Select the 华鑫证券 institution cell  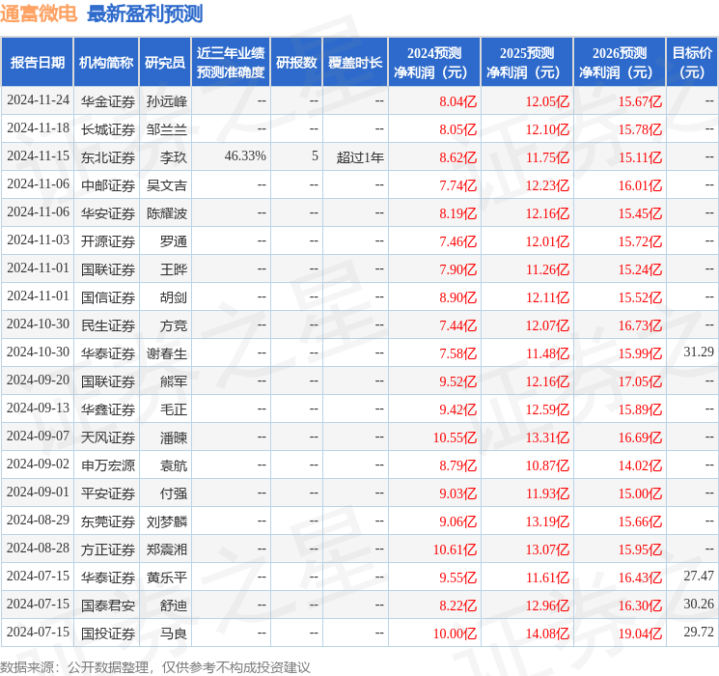[x=108, y=409]
